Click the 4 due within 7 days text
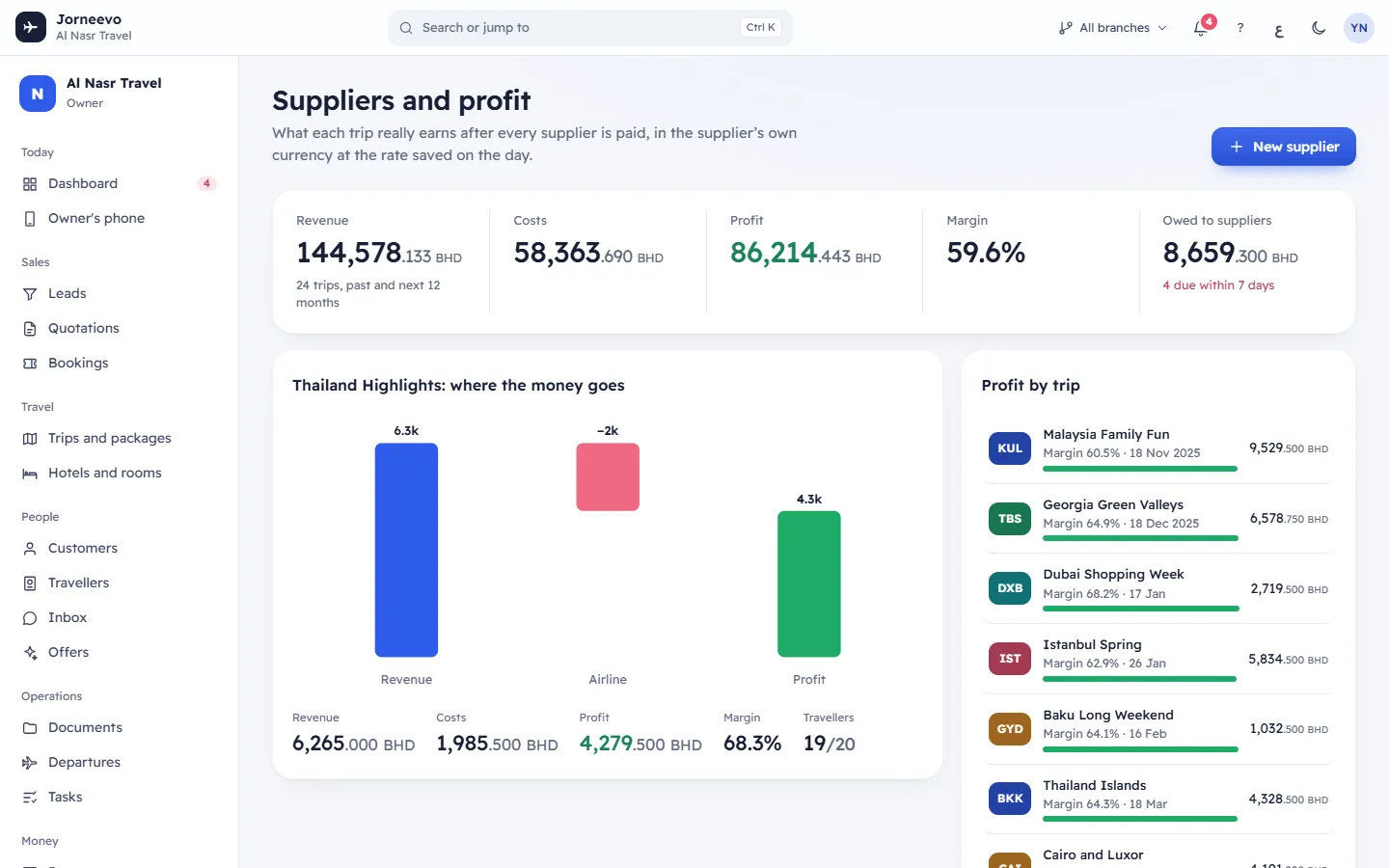Screen dimensions: 1389x868 (x=1218, y=285)
